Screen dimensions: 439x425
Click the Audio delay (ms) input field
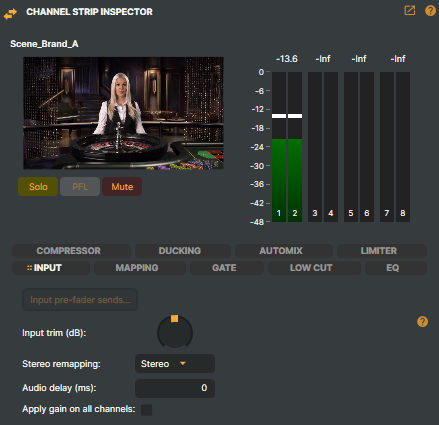point(175,388)
